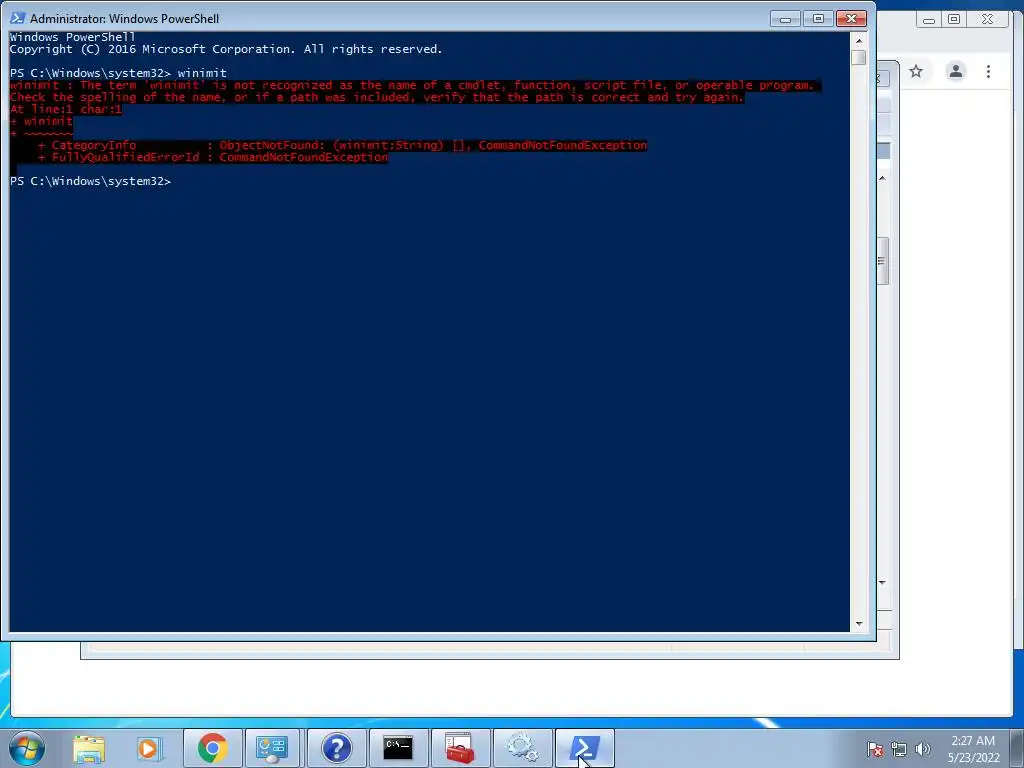
Task: Click the Action Center flag tray icon
Action: [x=874, y=749]
